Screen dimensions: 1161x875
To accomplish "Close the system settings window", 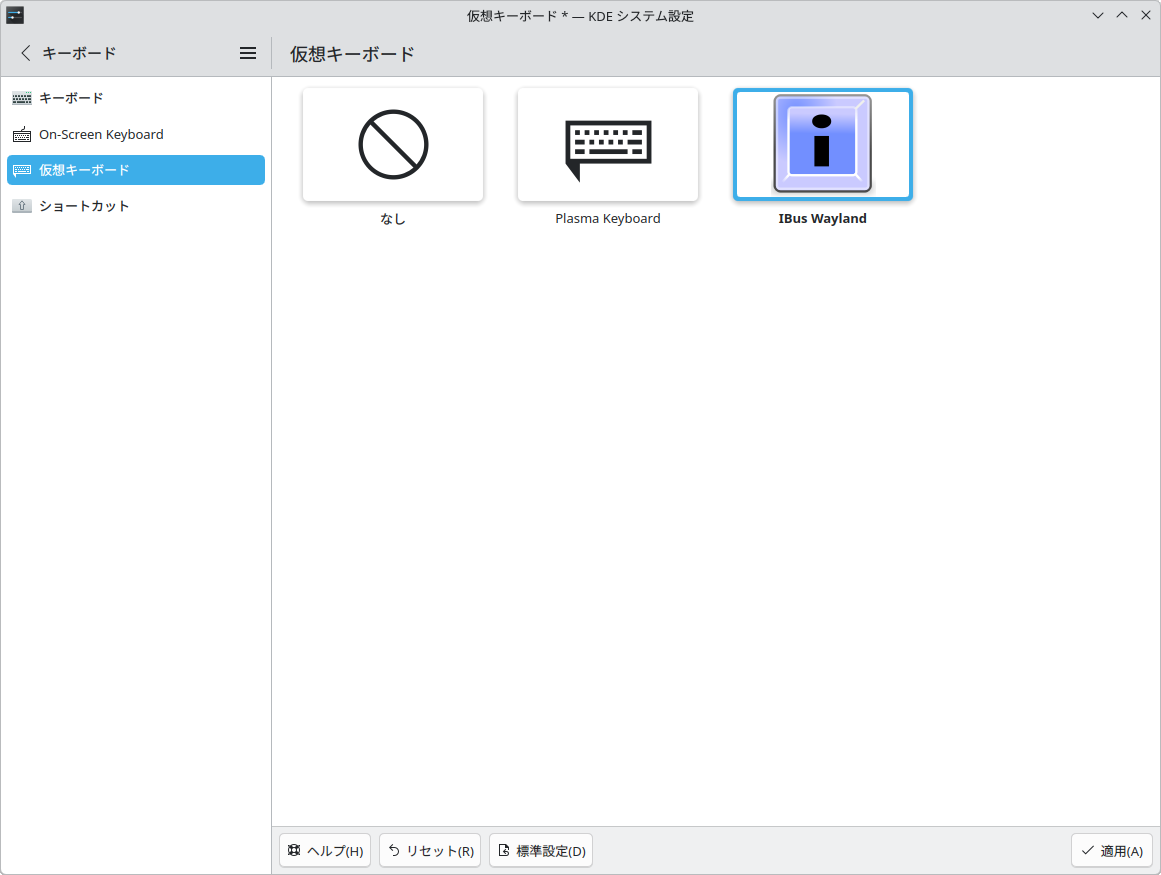I will click(x=1145, y=15).
